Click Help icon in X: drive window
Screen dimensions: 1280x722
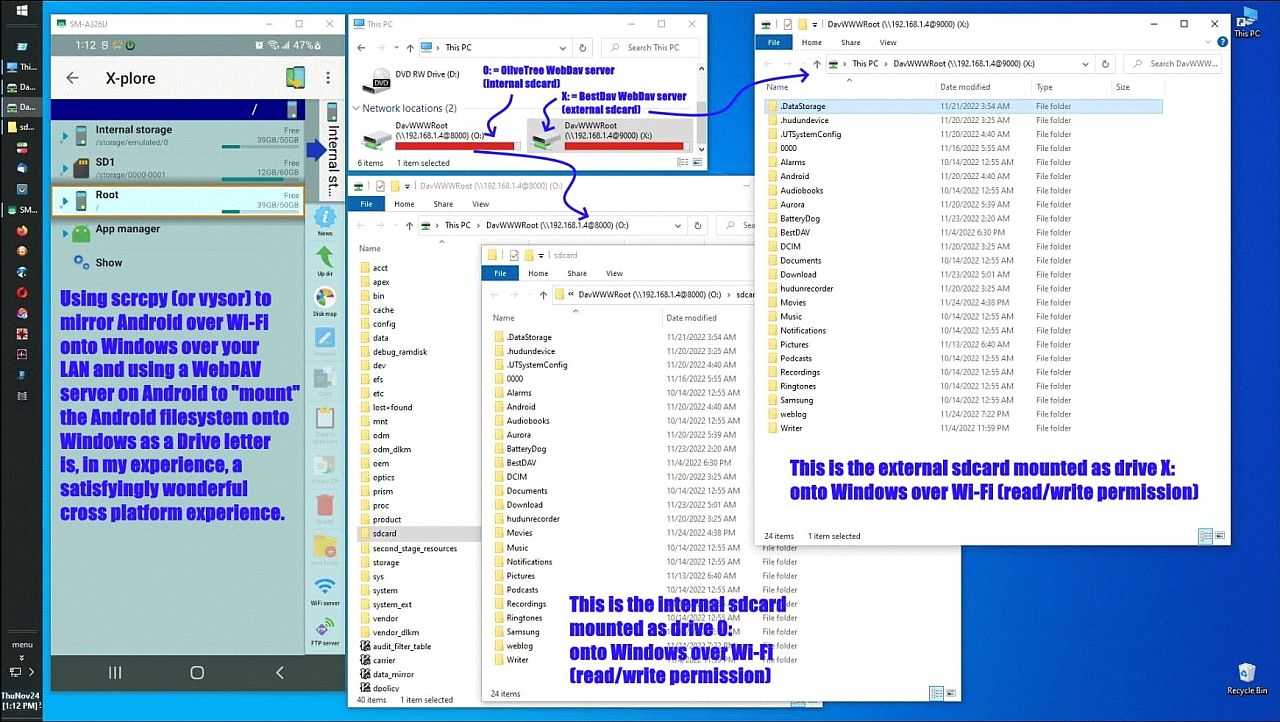click(1220, 42)
